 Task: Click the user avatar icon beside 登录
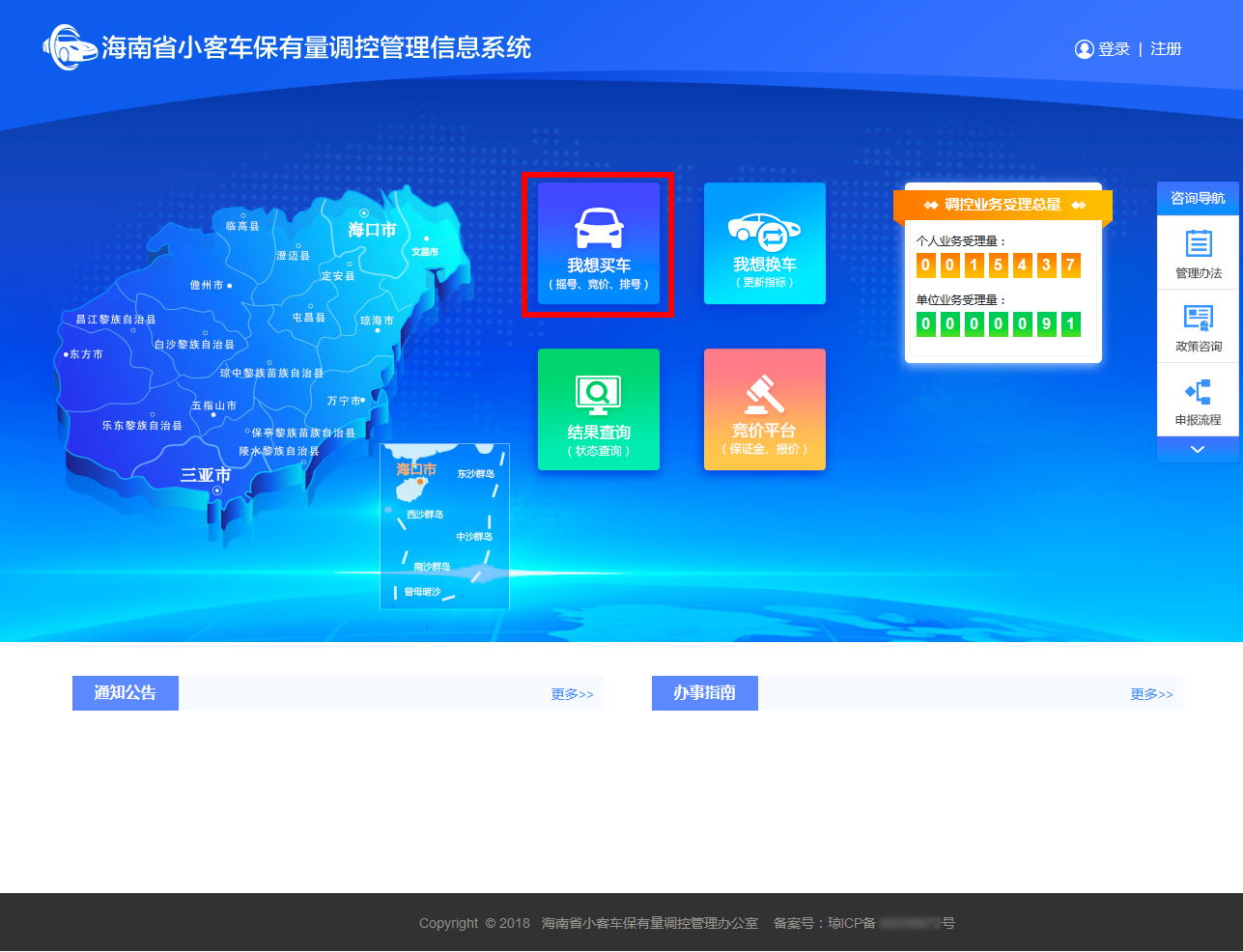coord(1084,49)
